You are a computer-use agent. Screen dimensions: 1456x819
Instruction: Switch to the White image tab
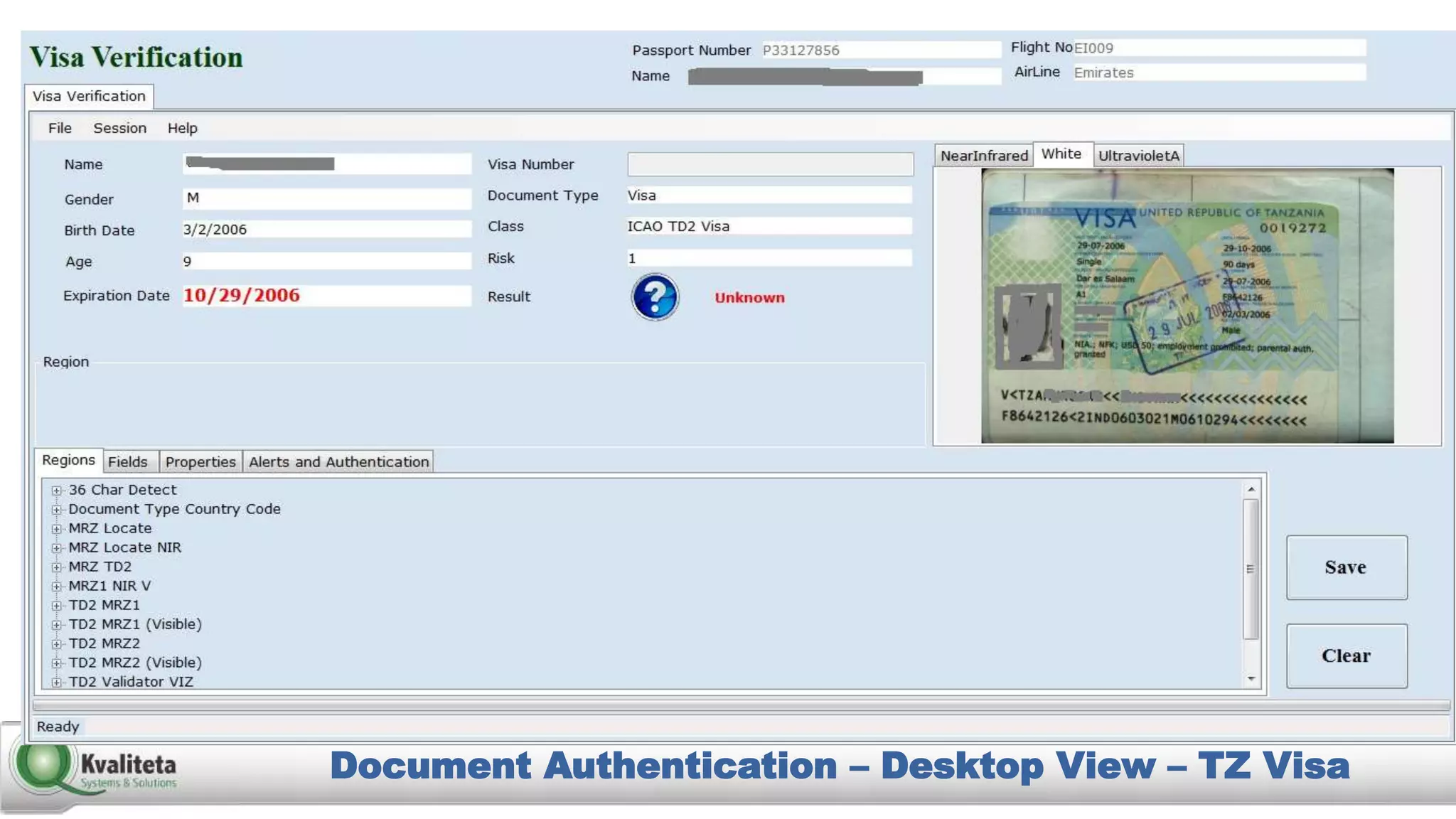coord(1061,154)
